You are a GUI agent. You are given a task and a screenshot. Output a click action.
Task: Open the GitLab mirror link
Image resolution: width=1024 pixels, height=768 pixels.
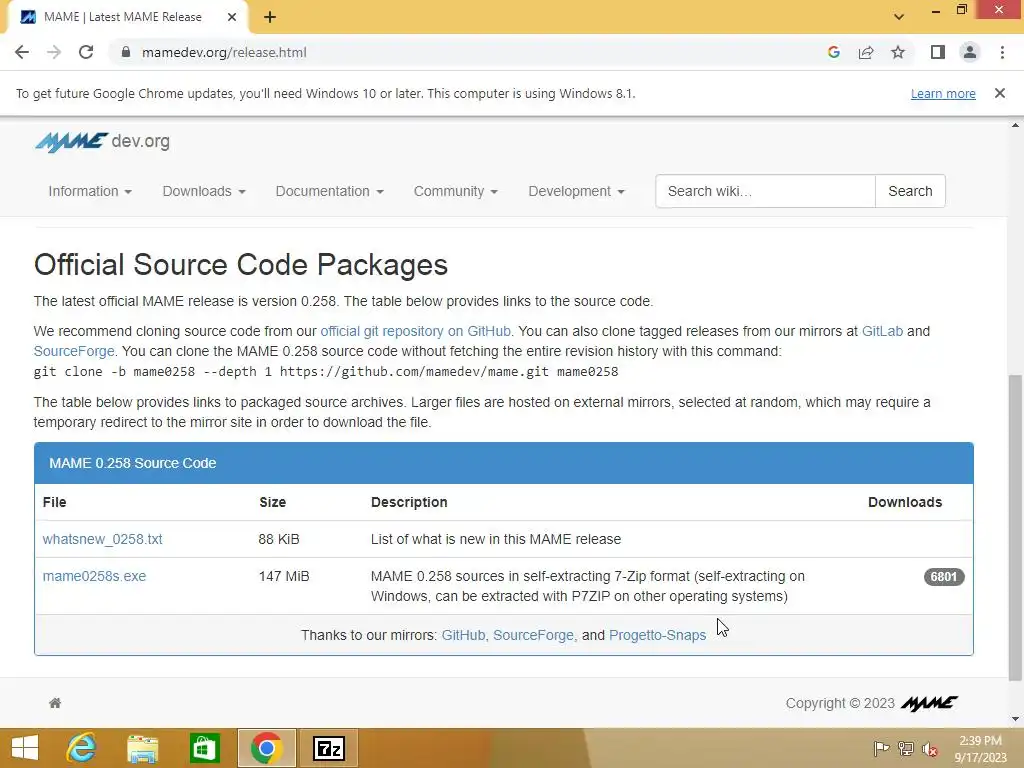[882, 331]
